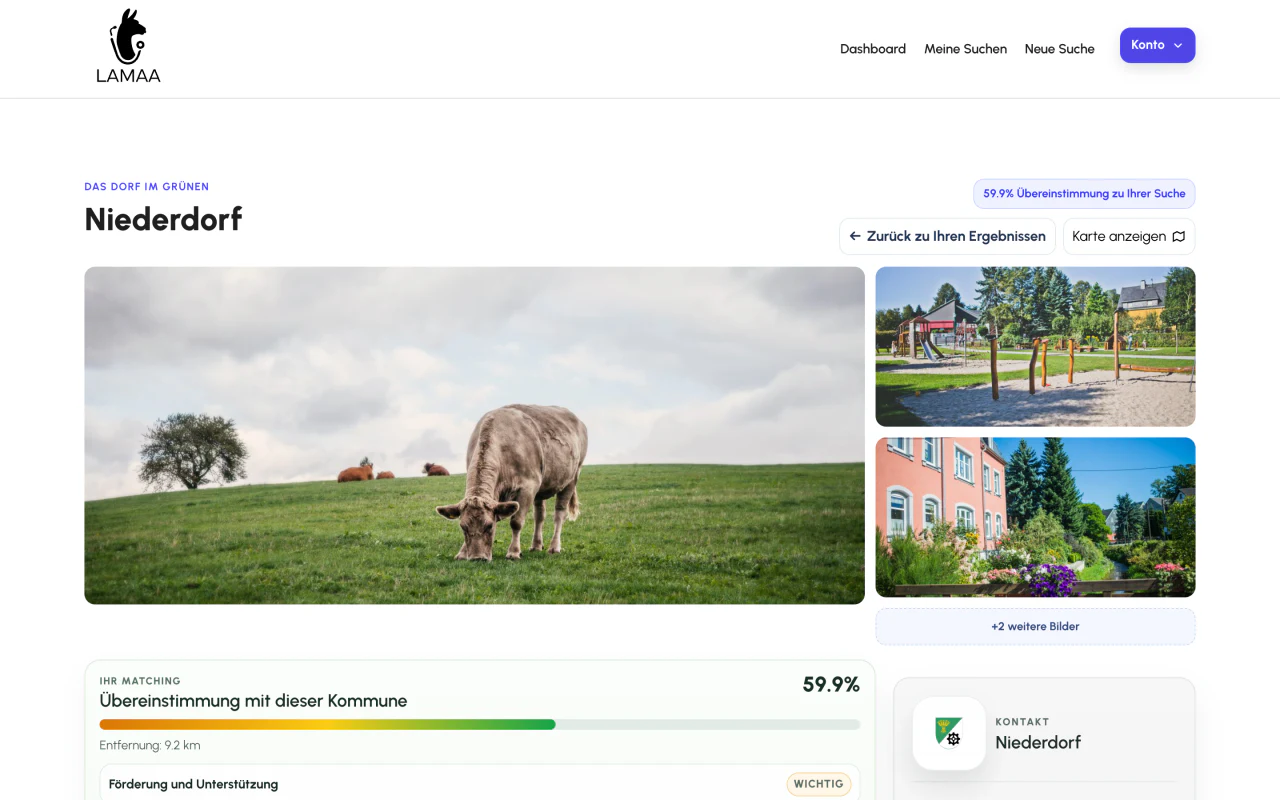Go to Dashboard in the navigation
The image size is (1280, 800).
pos(873,49)
